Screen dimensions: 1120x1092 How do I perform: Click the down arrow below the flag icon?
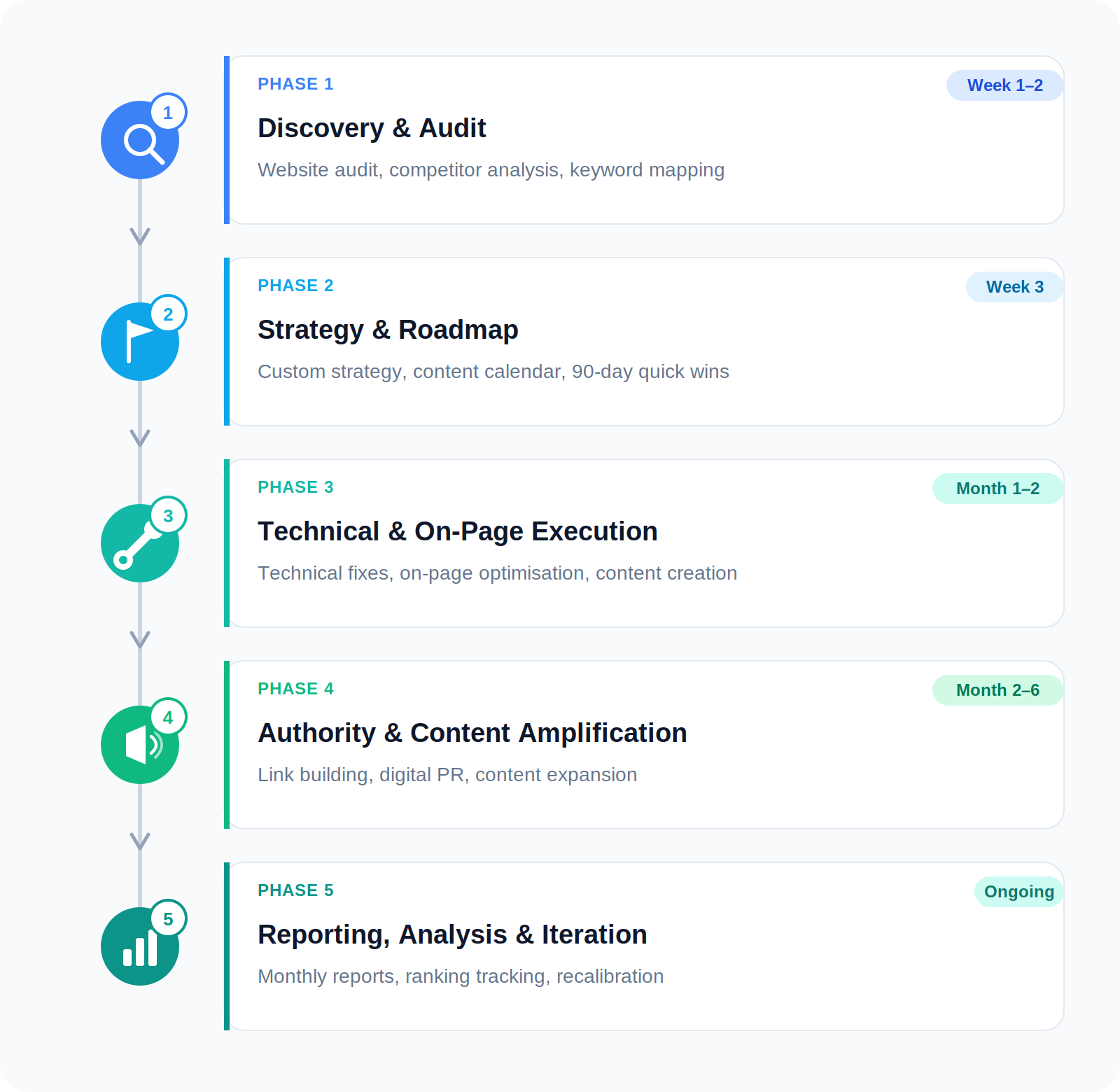[x=140, y=438]
